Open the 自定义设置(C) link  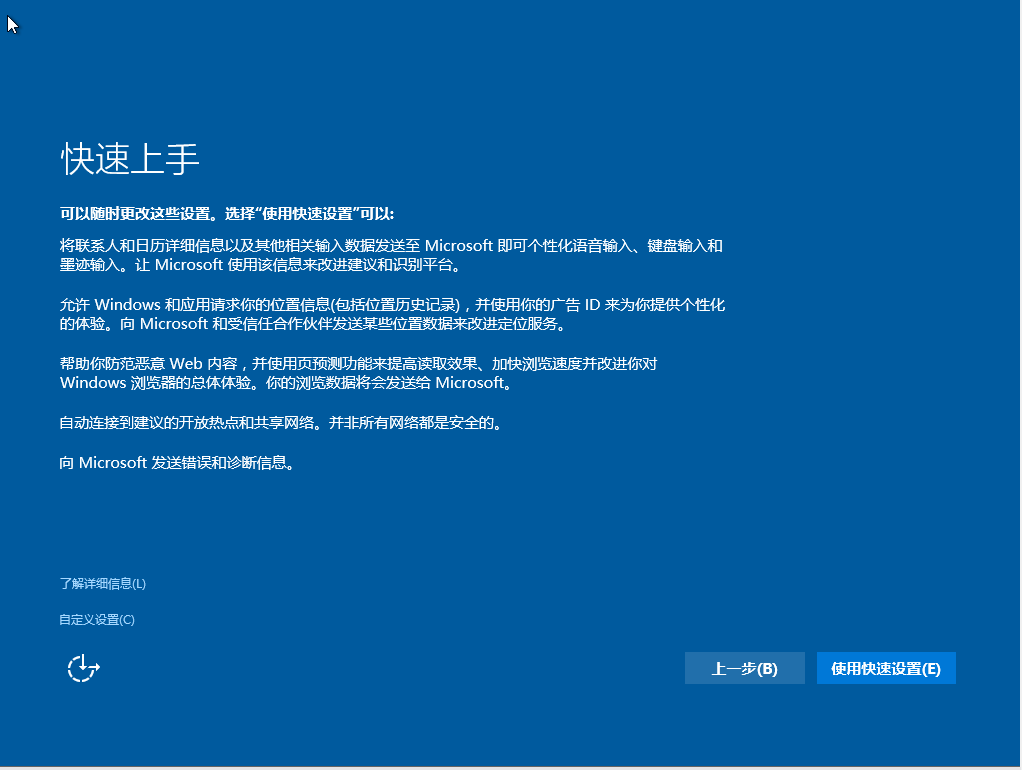coord(97,619)
